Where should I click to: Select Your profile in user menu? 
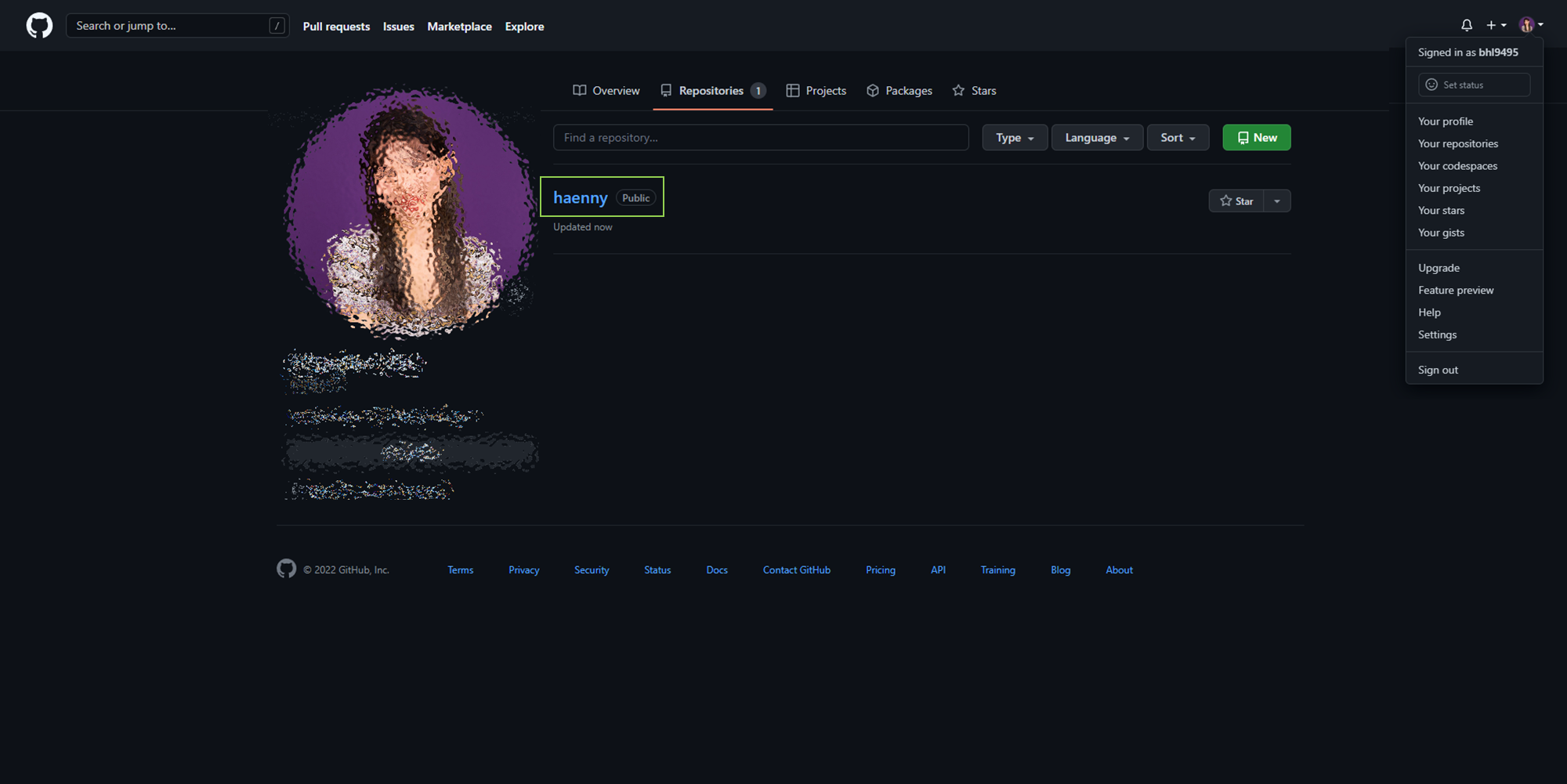1446,121
